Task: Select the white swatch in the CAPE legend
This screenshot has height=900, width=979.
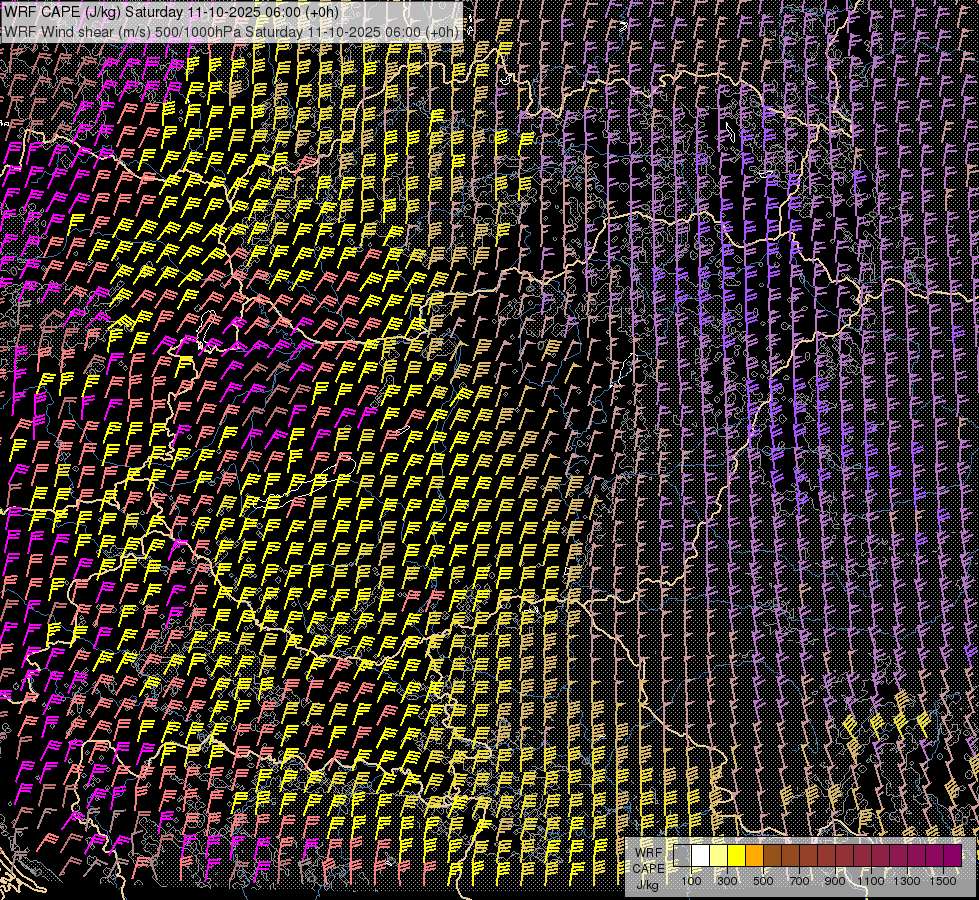Action: click(x=700, y=856)
